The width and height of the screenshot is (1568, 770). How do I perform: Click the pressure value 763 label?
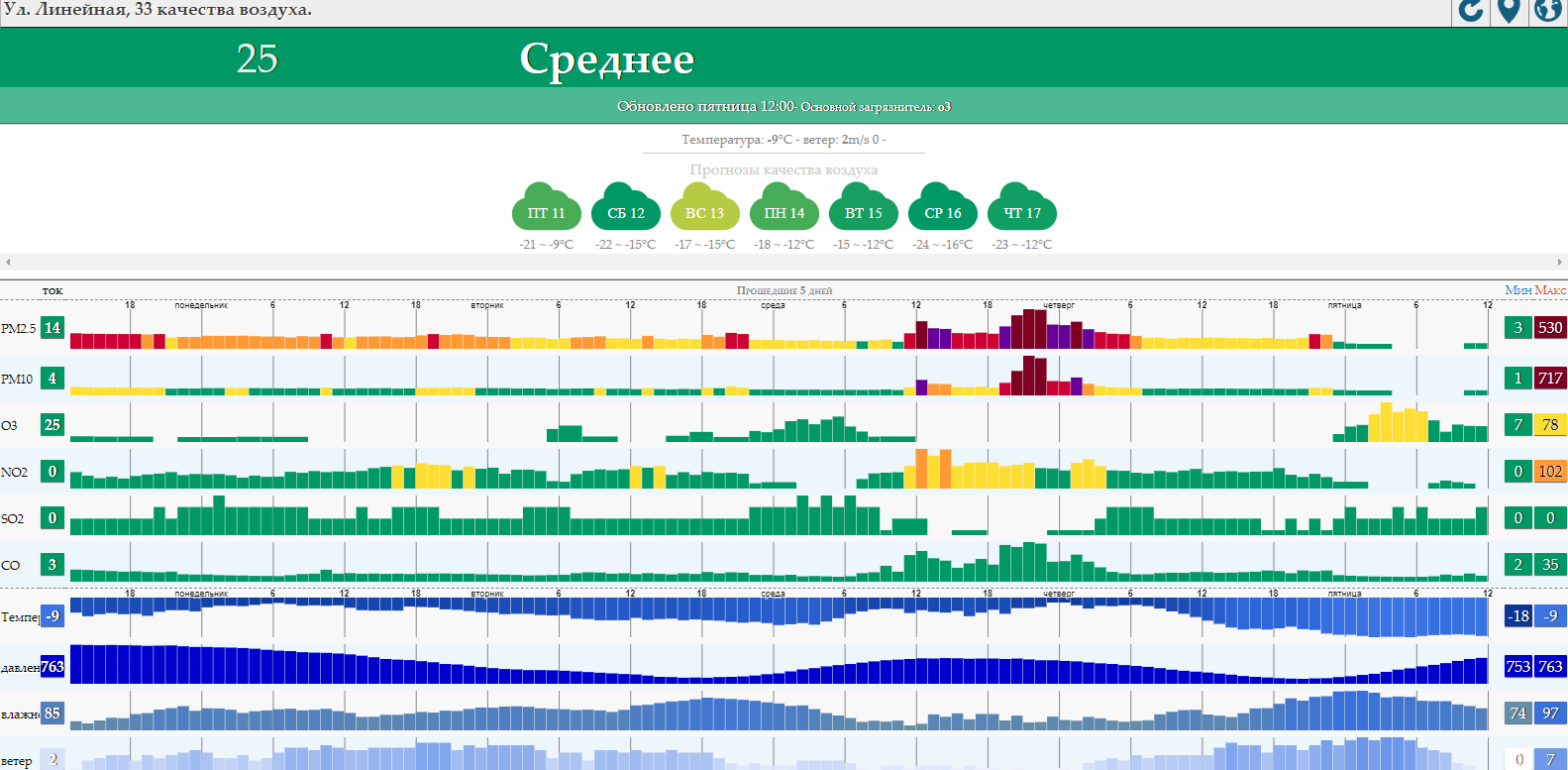[52, 667]
